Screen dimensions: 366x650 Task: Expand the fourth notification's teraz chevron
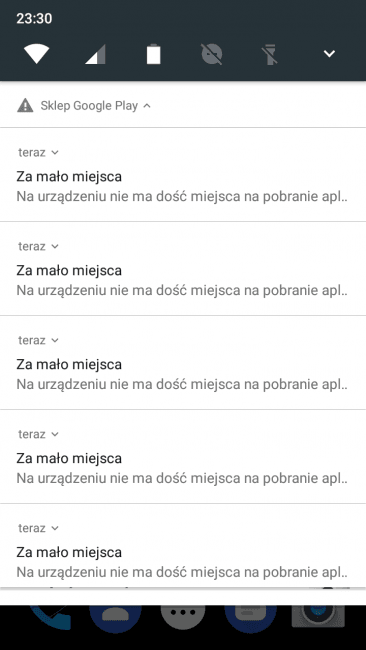point(55,434)
